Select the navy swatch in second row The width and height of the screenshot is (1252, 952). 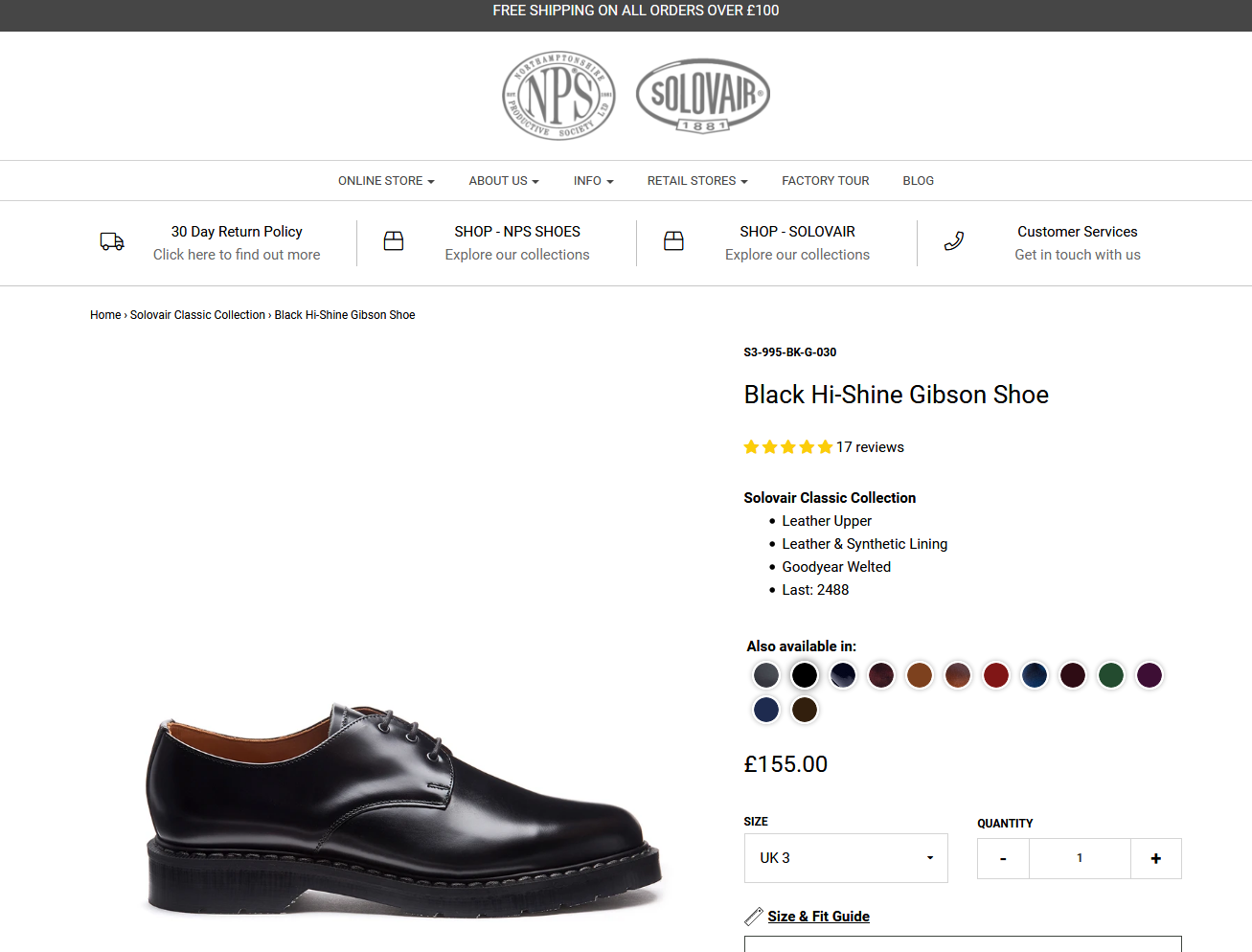click(x=766, y=710)
